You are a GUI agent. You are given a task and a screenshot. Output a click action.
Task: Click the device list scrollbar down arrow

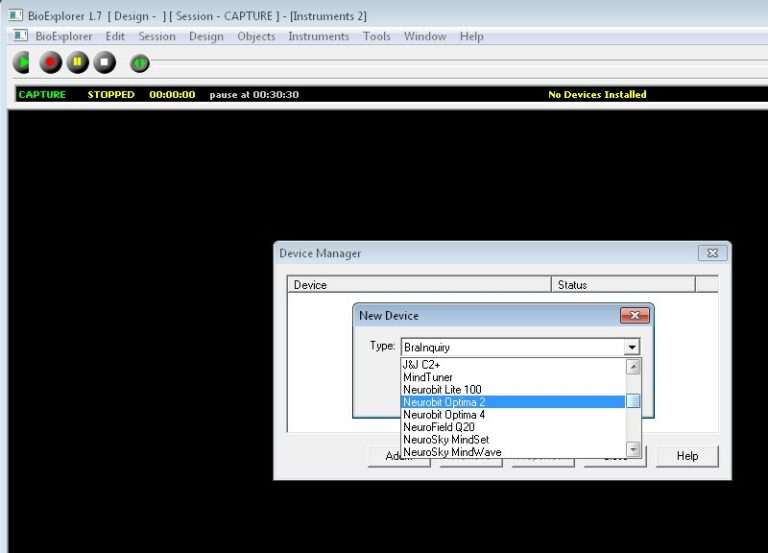[633, 449]
